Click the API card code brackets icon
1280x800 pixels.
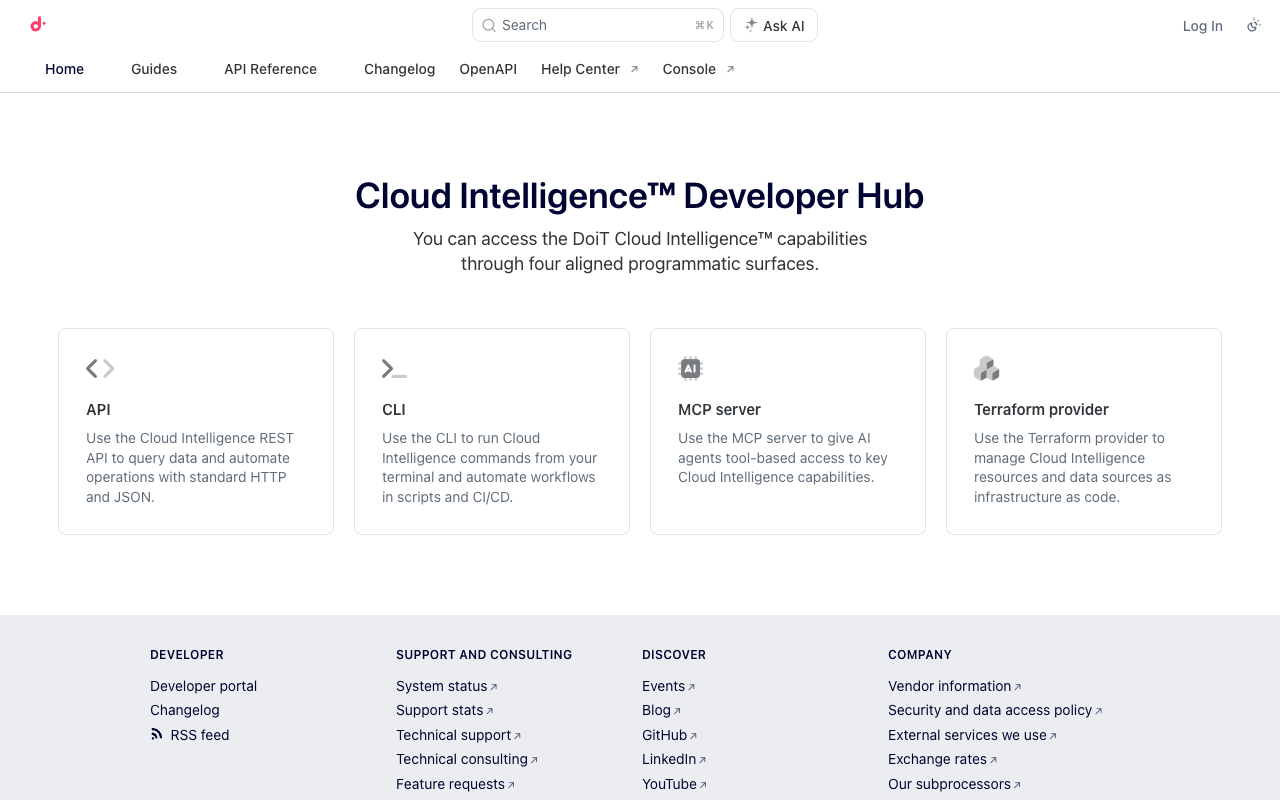tap(100, 369)
